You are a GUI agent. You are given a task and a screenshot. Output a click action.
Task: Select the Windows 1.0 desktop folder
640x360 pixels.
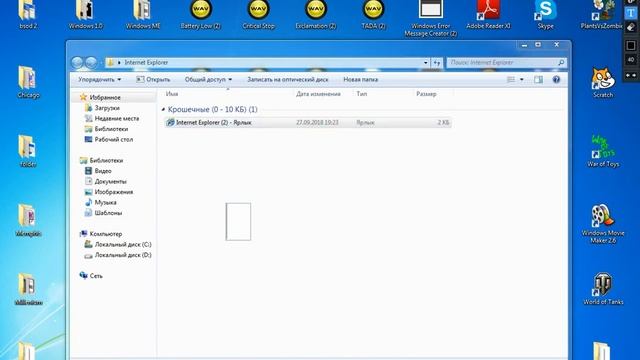click(85, 15)
